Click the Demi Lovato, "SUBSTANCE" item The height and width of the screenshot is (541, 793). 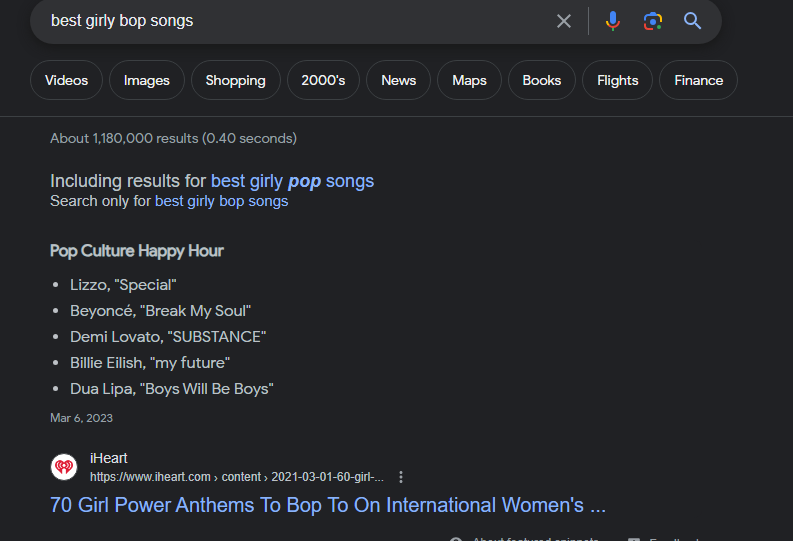tap(168, 337)
